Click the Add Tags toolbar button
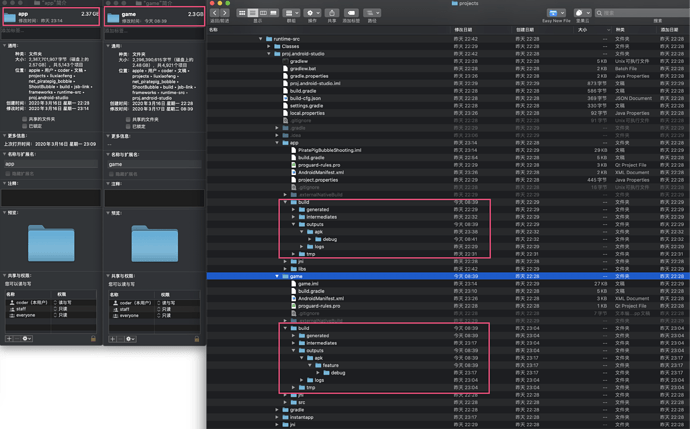The width and height of the screenshot is (690, 429). point(351,13)
